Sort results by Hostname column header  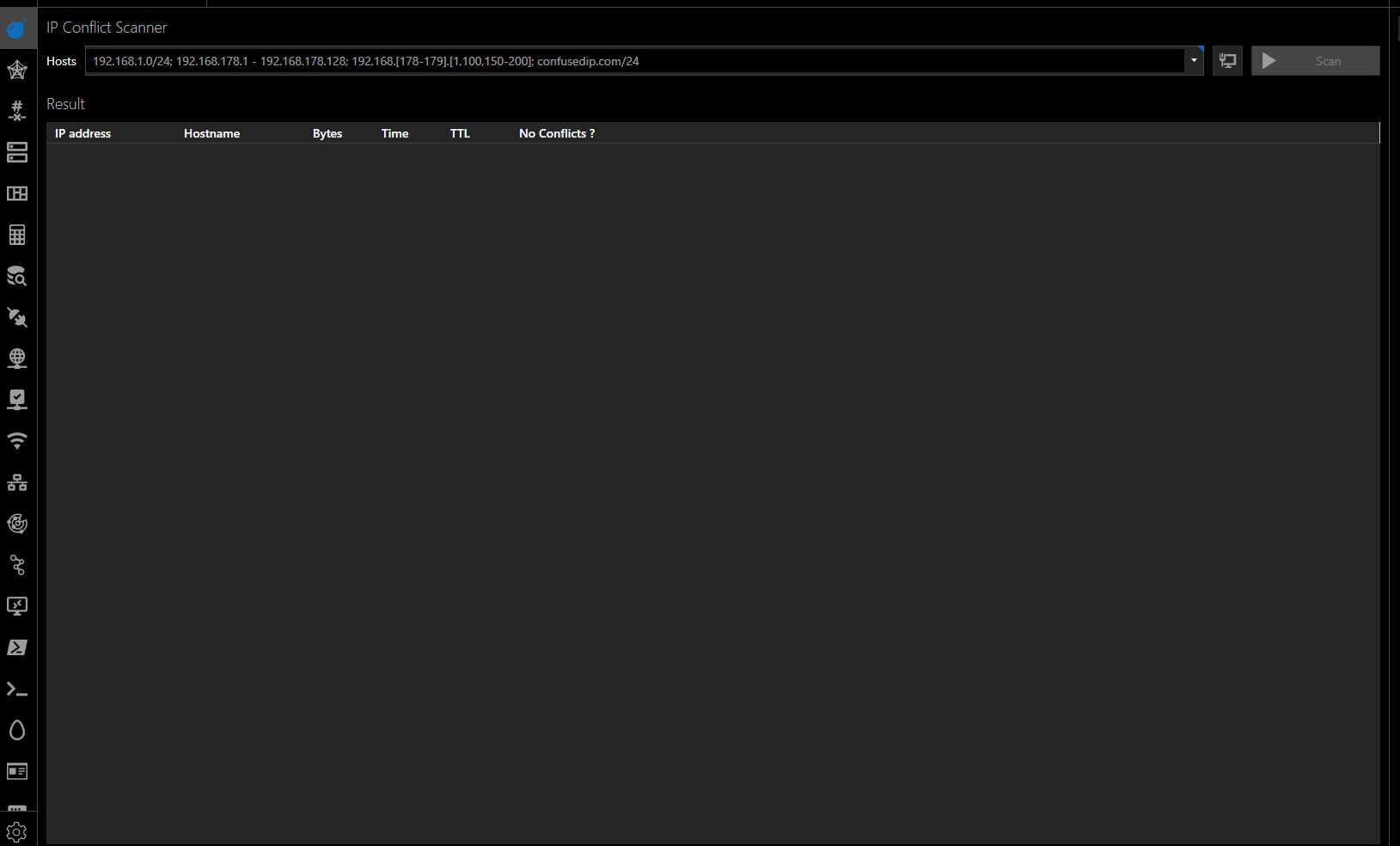[x=211, y=133]
